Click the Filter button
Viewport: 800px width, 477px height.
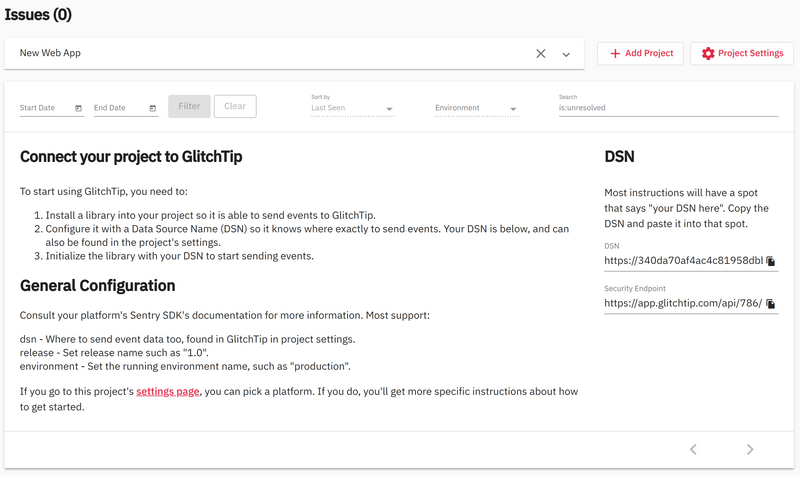(189, 106)
